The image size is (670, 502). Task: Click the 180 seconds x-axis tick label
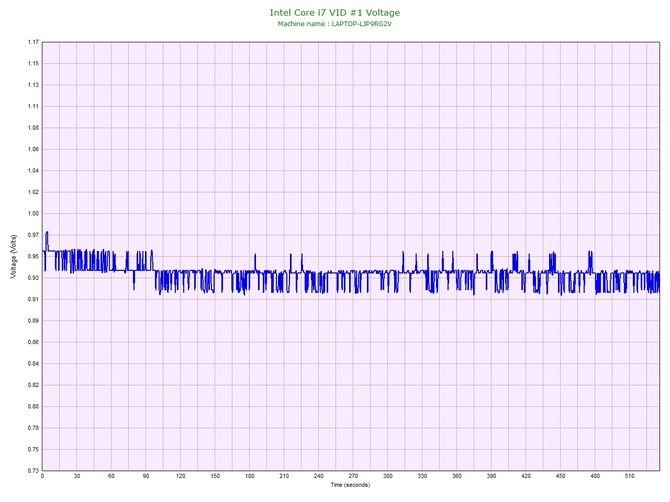tap(250, 476)
